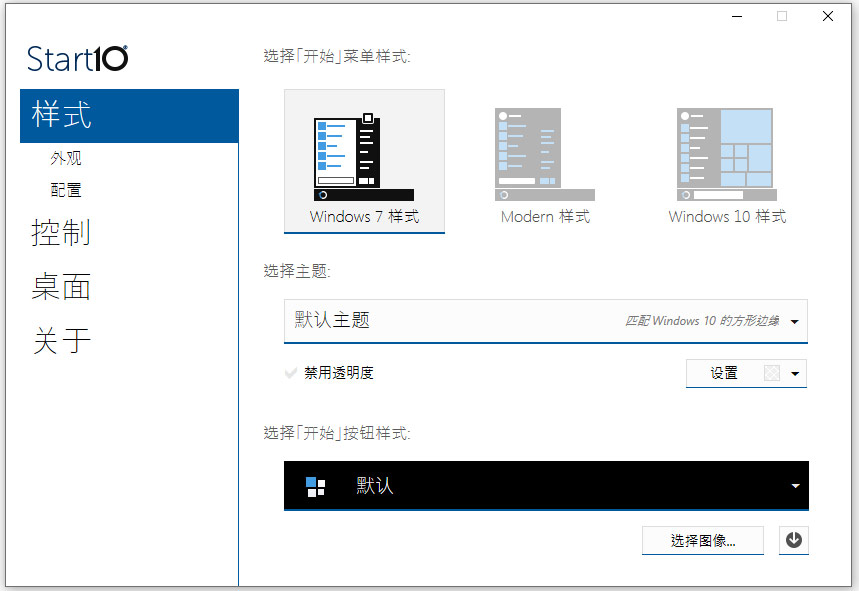The image size is (859, 591).
Task: Choose the Modern 样式 start menu preview
Action: (544, 155)
